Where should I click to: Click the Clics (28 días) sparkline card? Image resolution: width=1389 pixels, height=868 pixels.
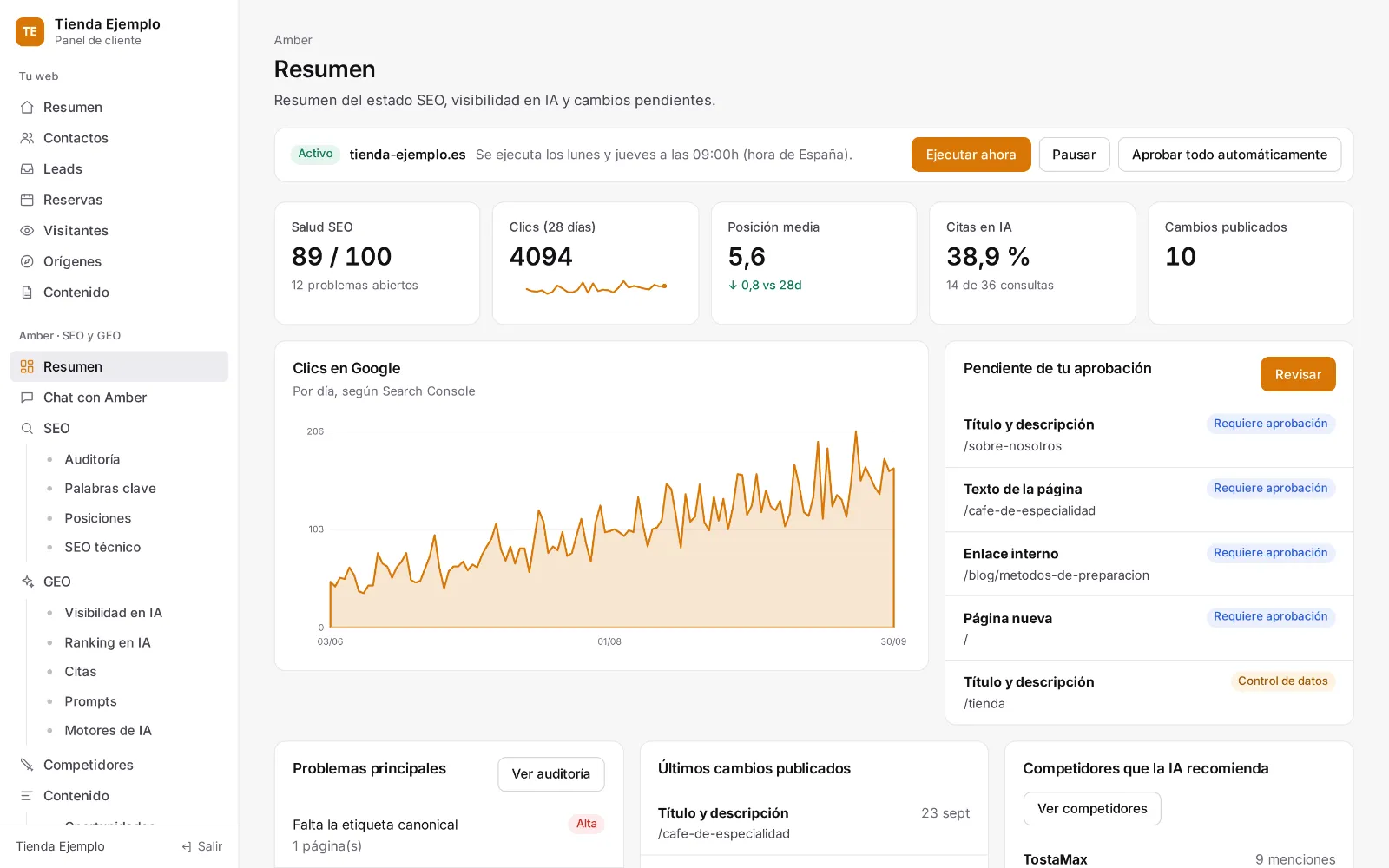point(596,263)
